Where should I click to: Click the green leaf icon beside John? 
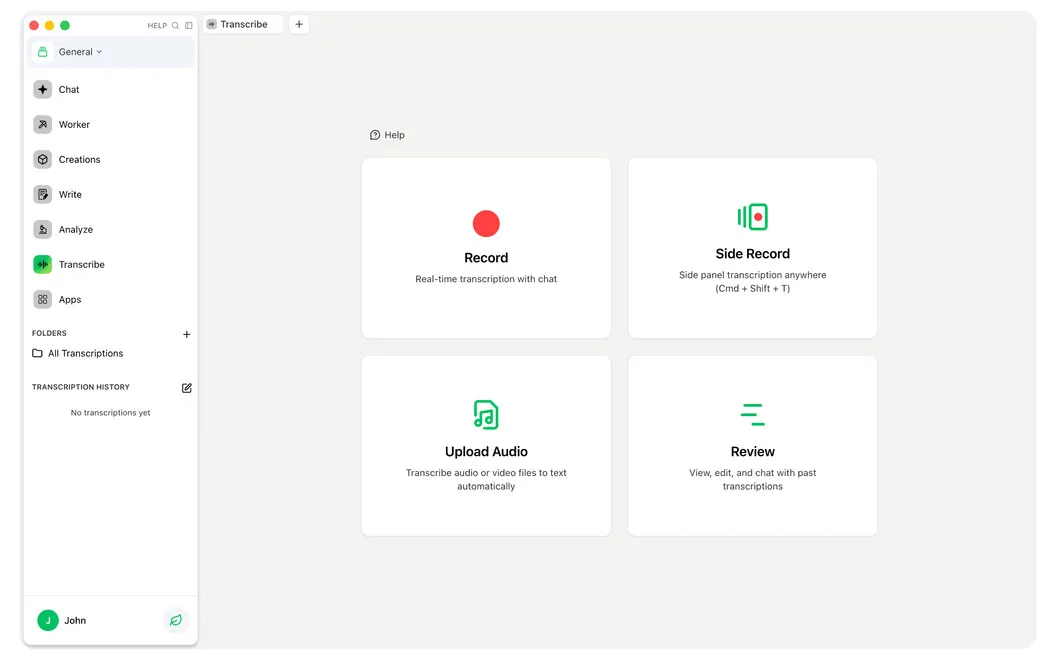click(176, 620)
